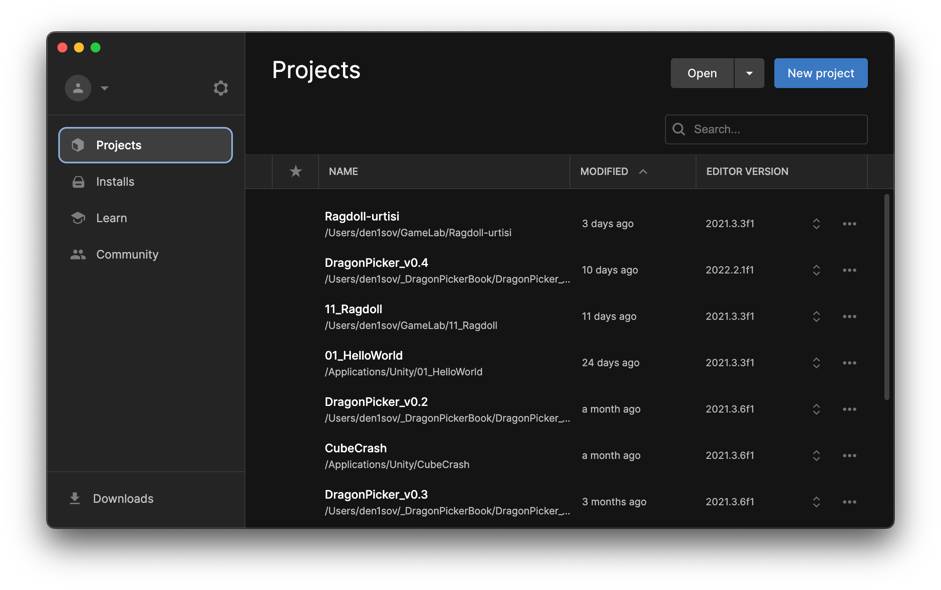This screenshot has width=941, height=590.
Task: Open the 01_HelloWorld project
Action: coord(363,355)
